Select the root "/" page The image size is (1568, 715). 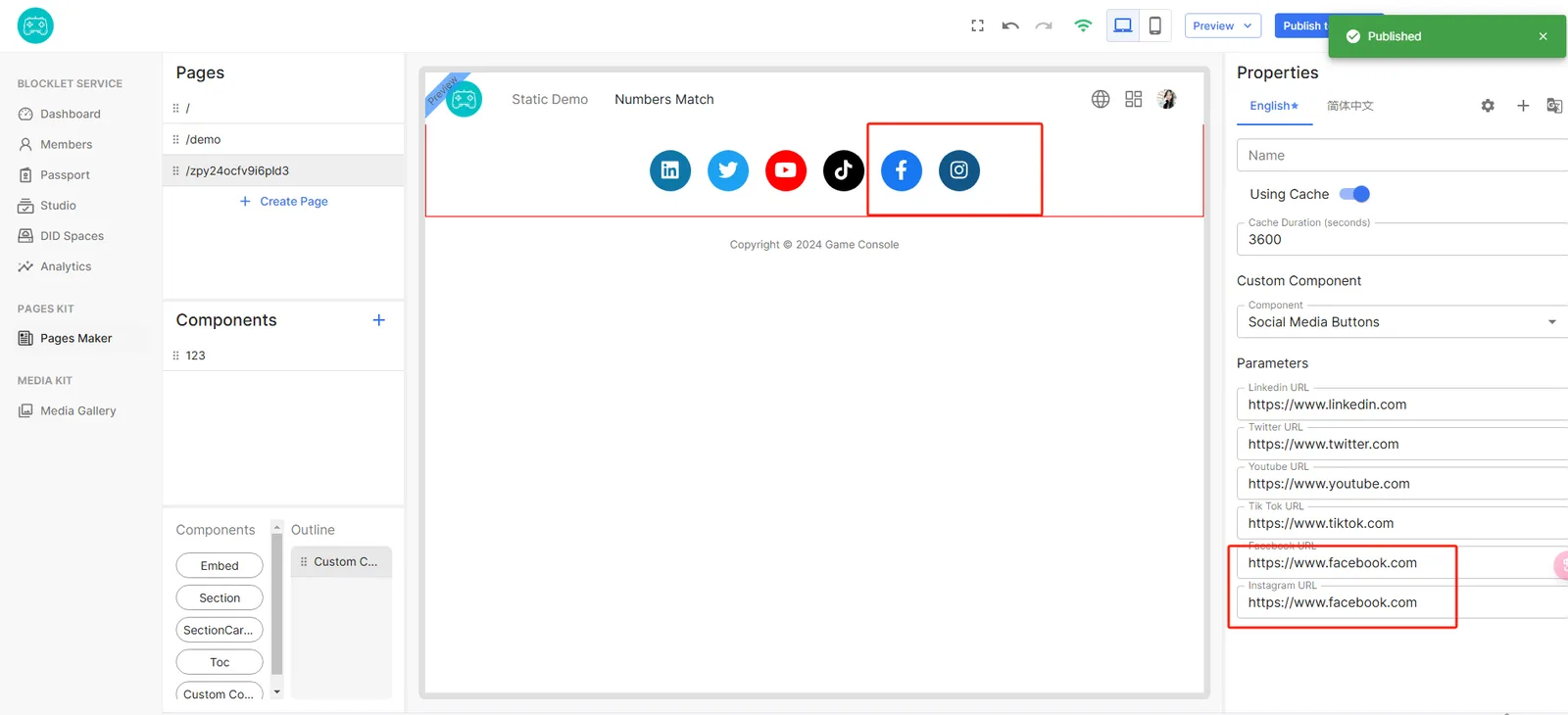click(283, 108)
